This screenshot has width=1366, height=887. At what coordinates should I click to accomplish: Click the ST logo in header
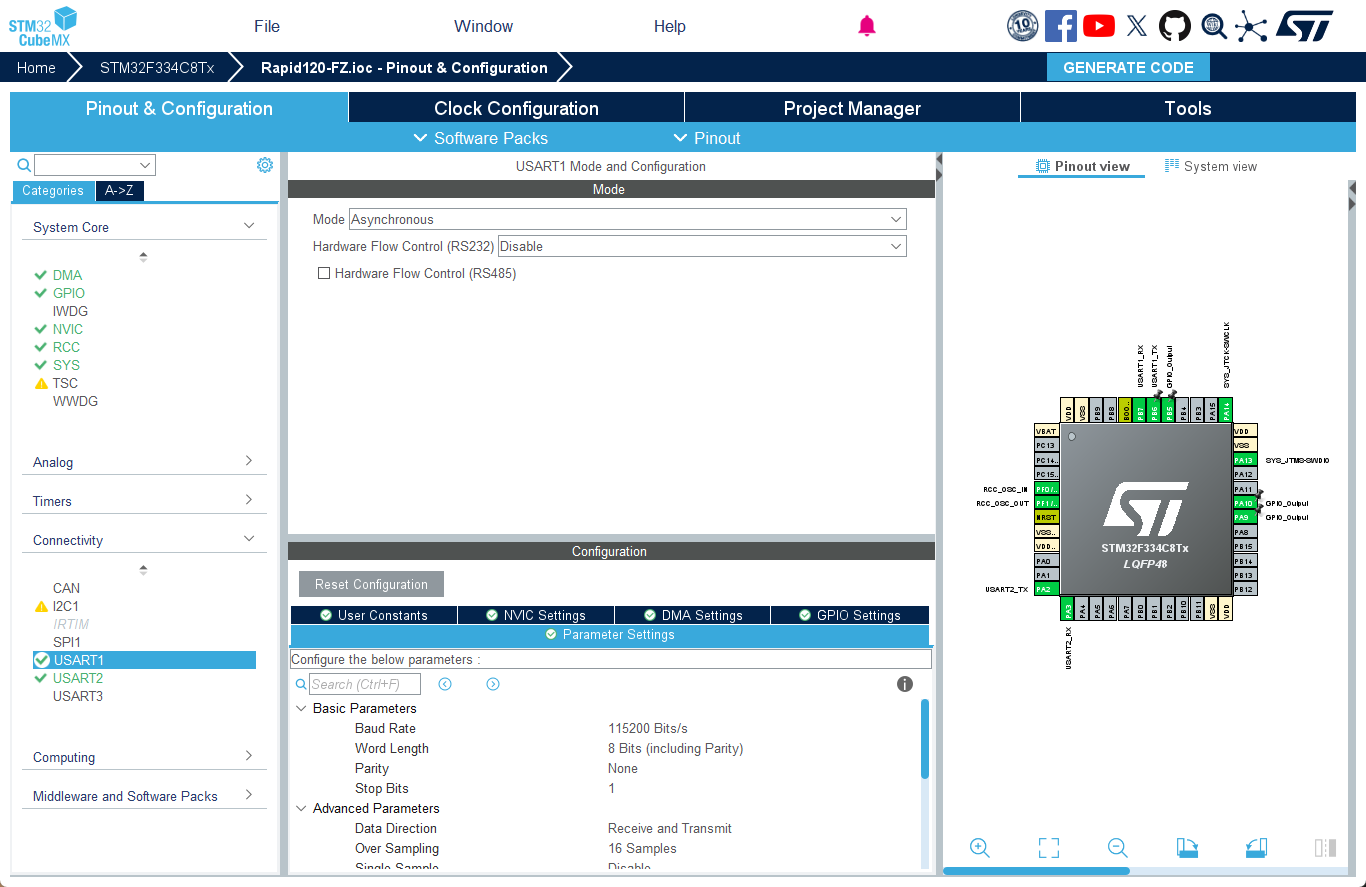coord(1305,26)
